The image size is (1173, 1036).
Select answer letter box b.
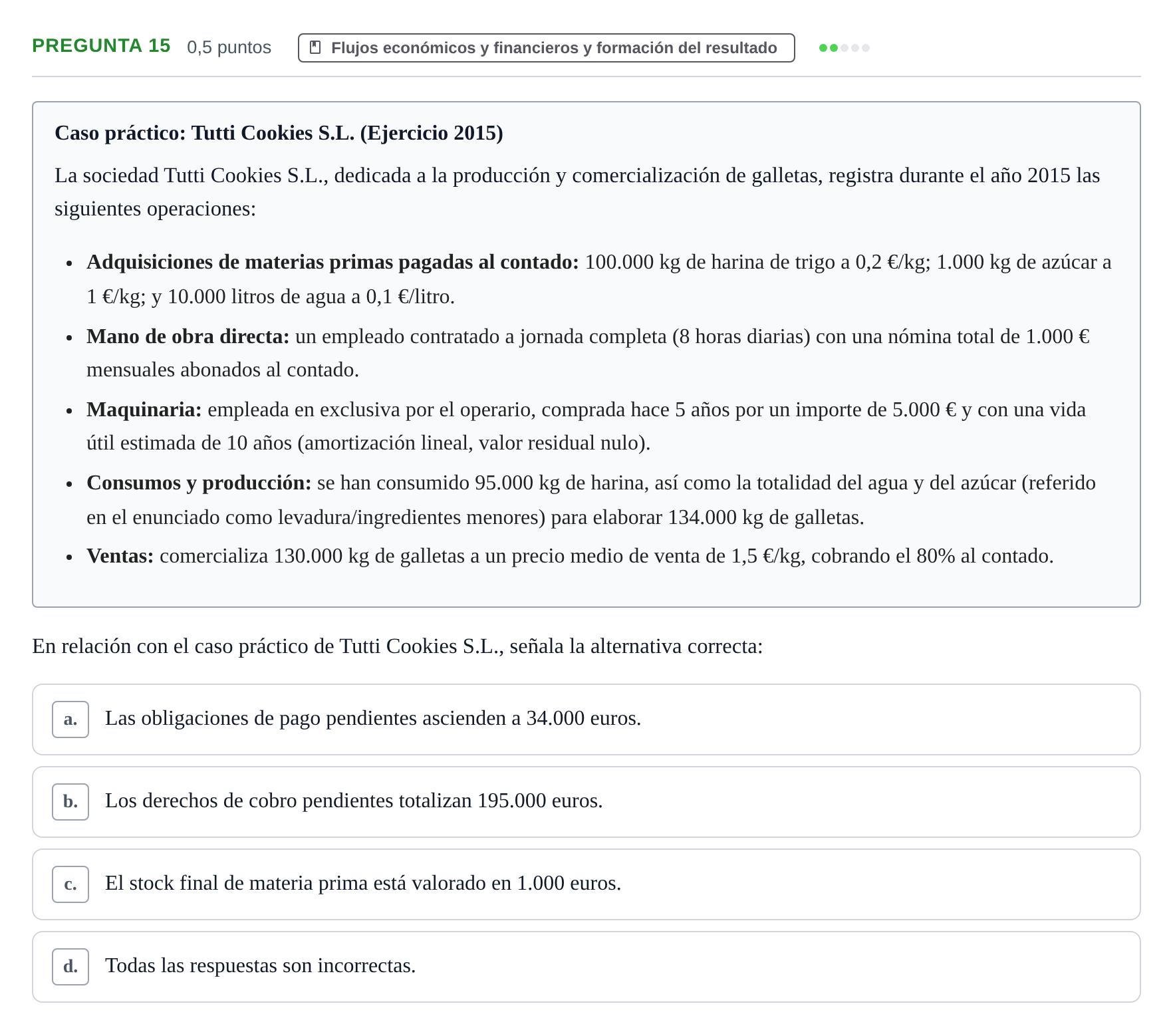coord(70,802)
